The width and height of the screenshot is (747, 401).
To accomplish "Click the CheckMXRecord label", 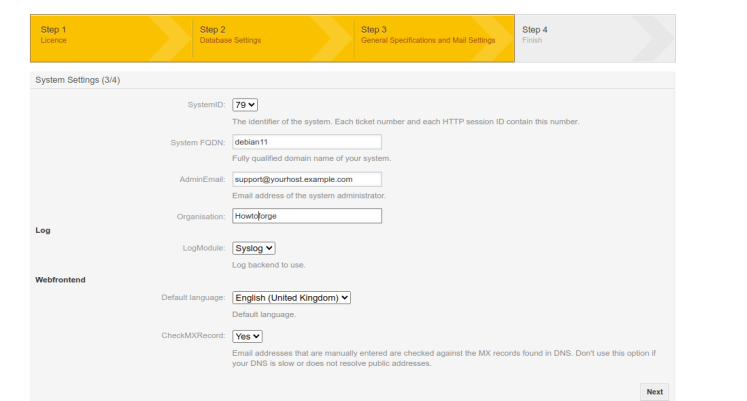I will (193, 337).
